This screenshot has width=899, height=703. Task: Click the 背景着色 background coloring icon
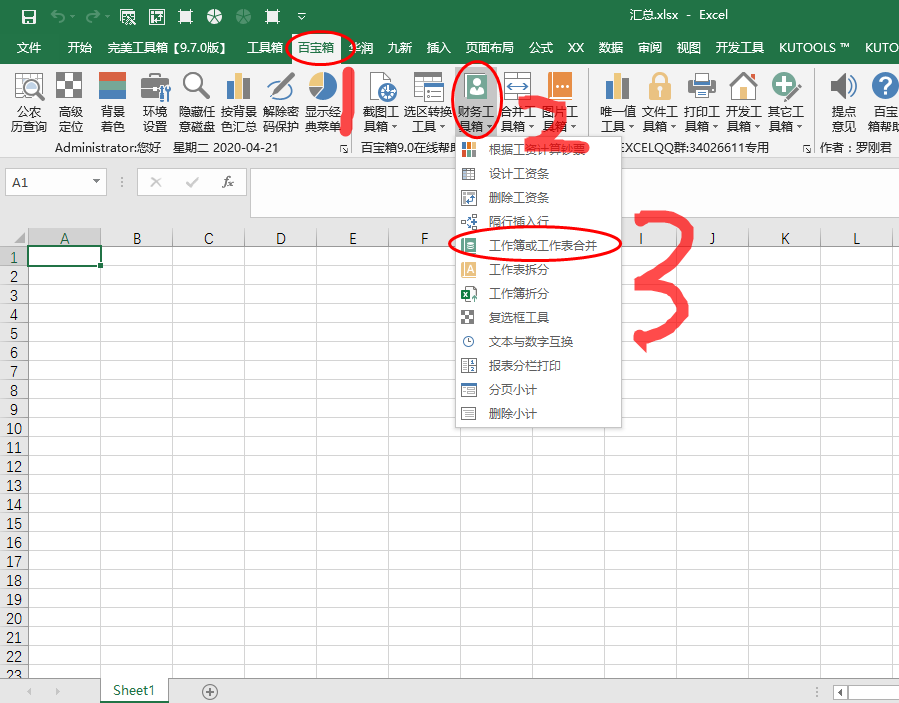tap(112, 103)
